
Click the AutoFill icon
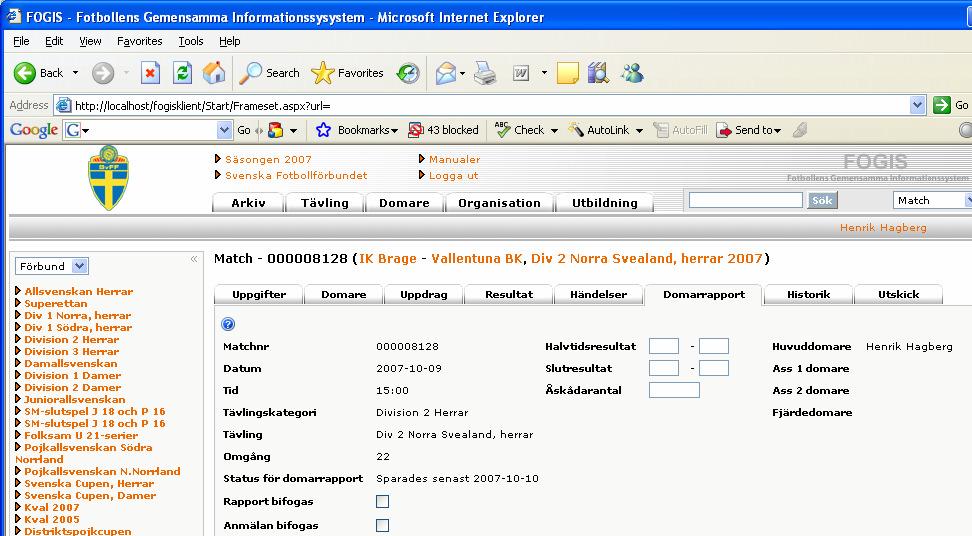[661, 130]
